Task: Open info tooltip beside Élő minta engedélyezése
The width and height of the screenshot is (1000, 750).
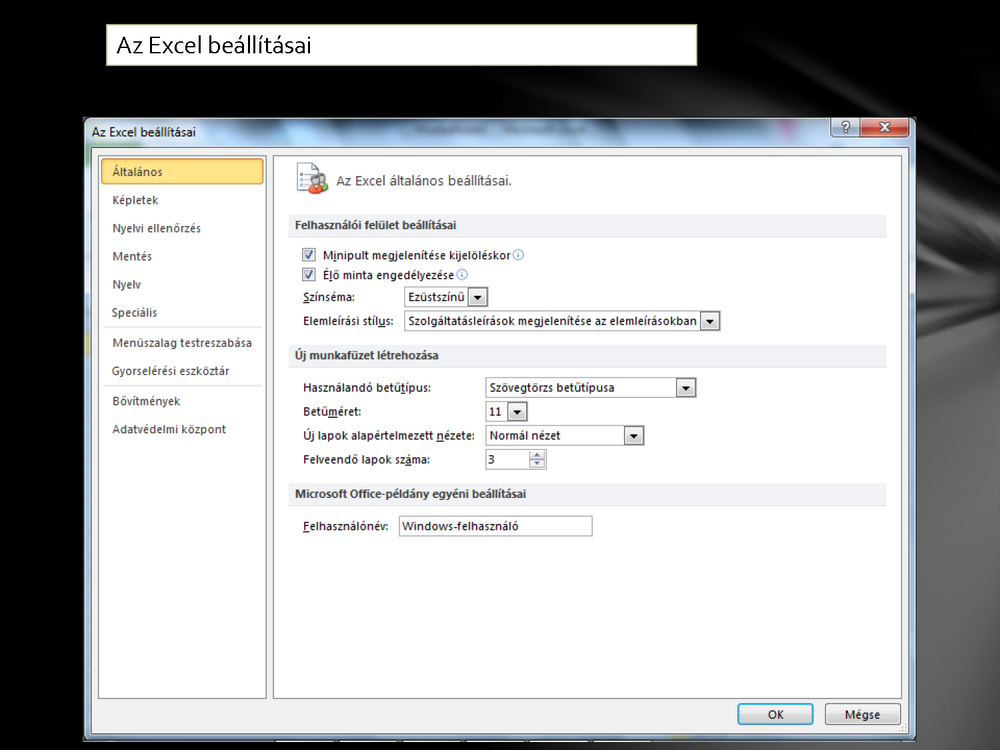Action: (x=462, y=275)
